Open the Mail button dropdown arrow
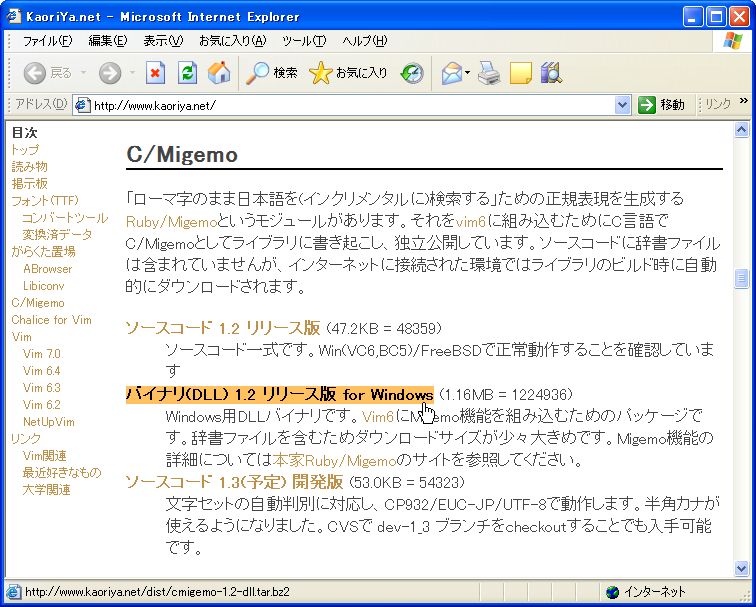 click(467, 73)
